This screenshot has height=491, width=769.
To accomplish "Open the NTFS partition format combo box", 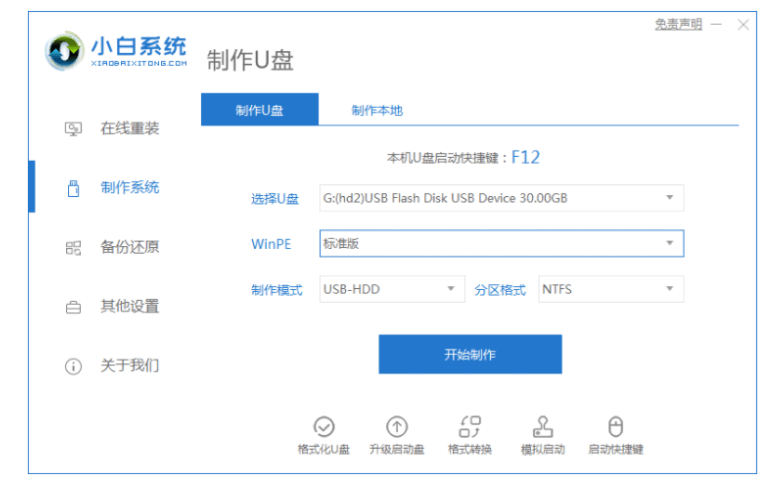I will [x=611, y=289].
